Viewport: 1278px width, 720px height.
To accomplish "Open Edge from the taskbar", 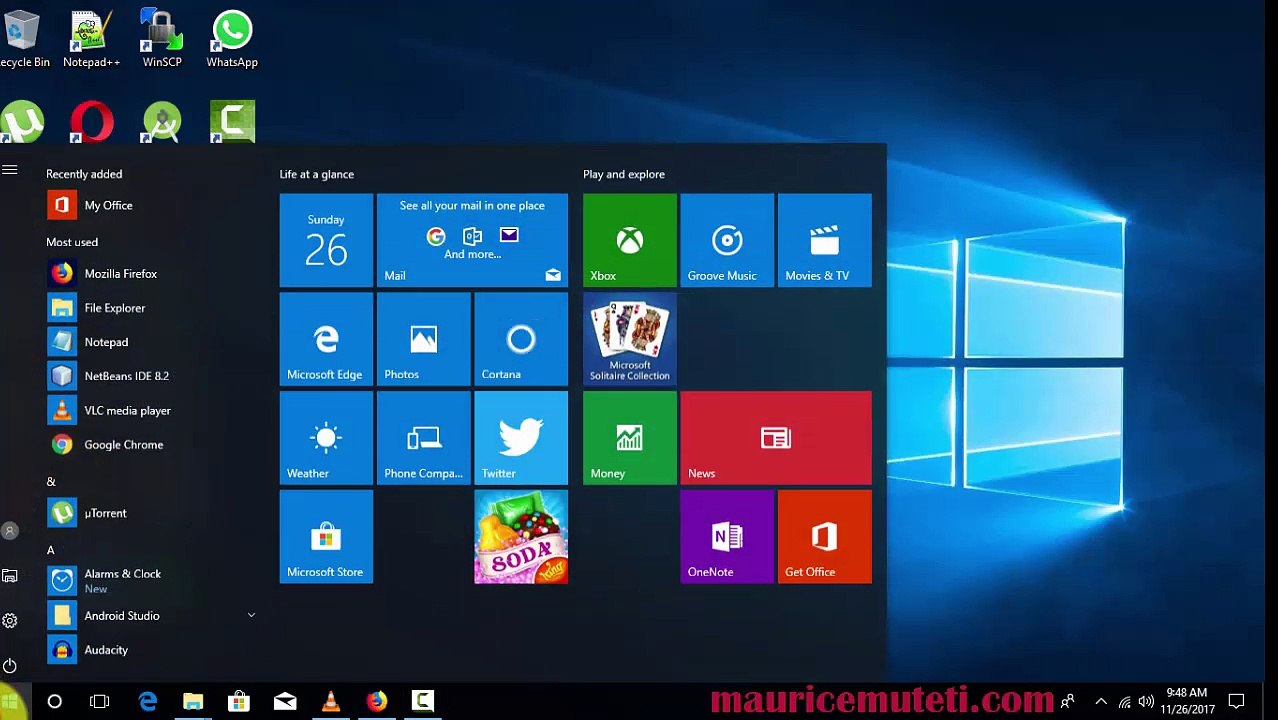I will pyautogui.click(x=148, y=702).
